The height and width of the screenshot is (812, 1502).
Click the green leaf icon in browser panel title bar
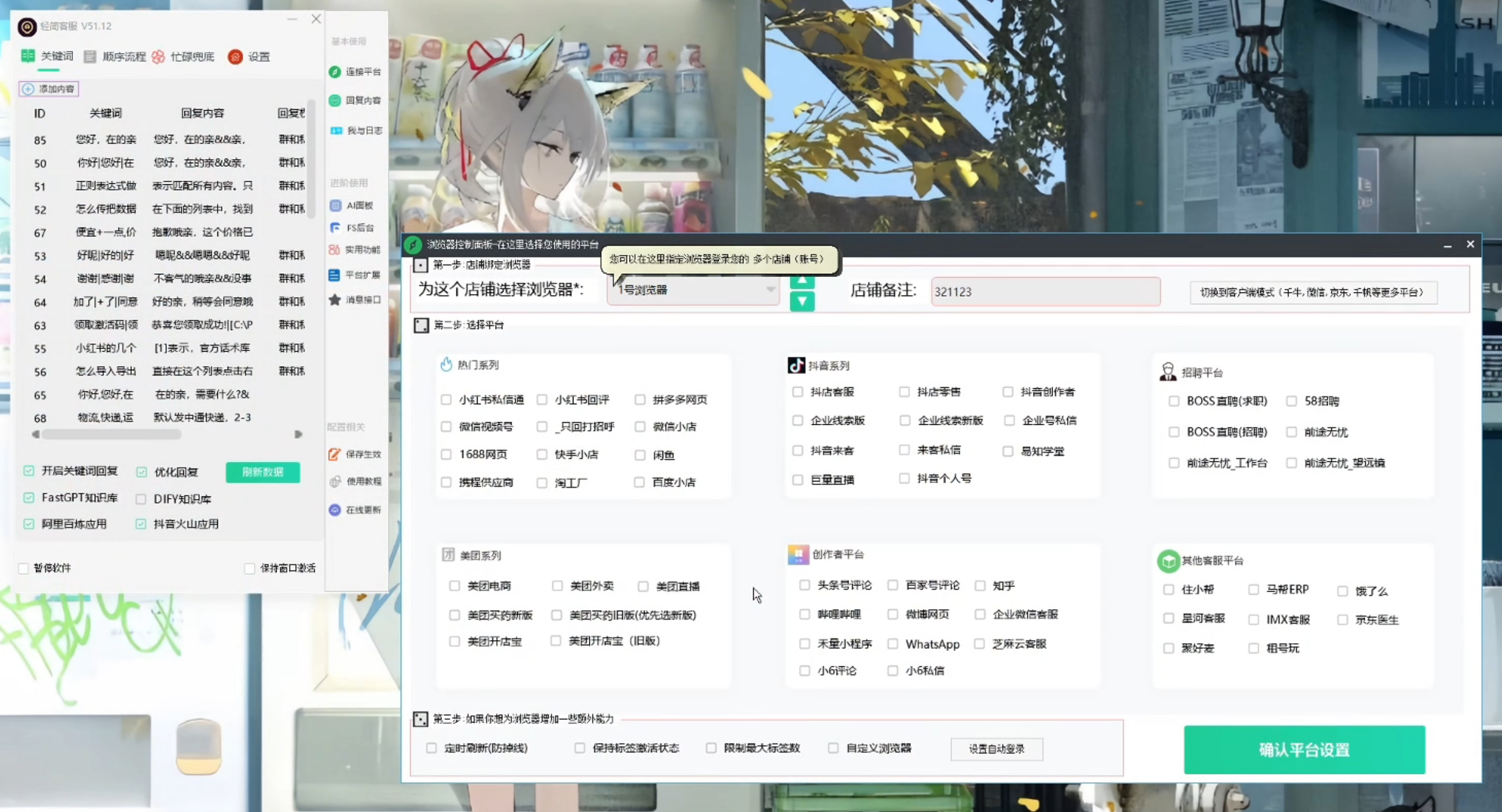click(x=413, y=245)
